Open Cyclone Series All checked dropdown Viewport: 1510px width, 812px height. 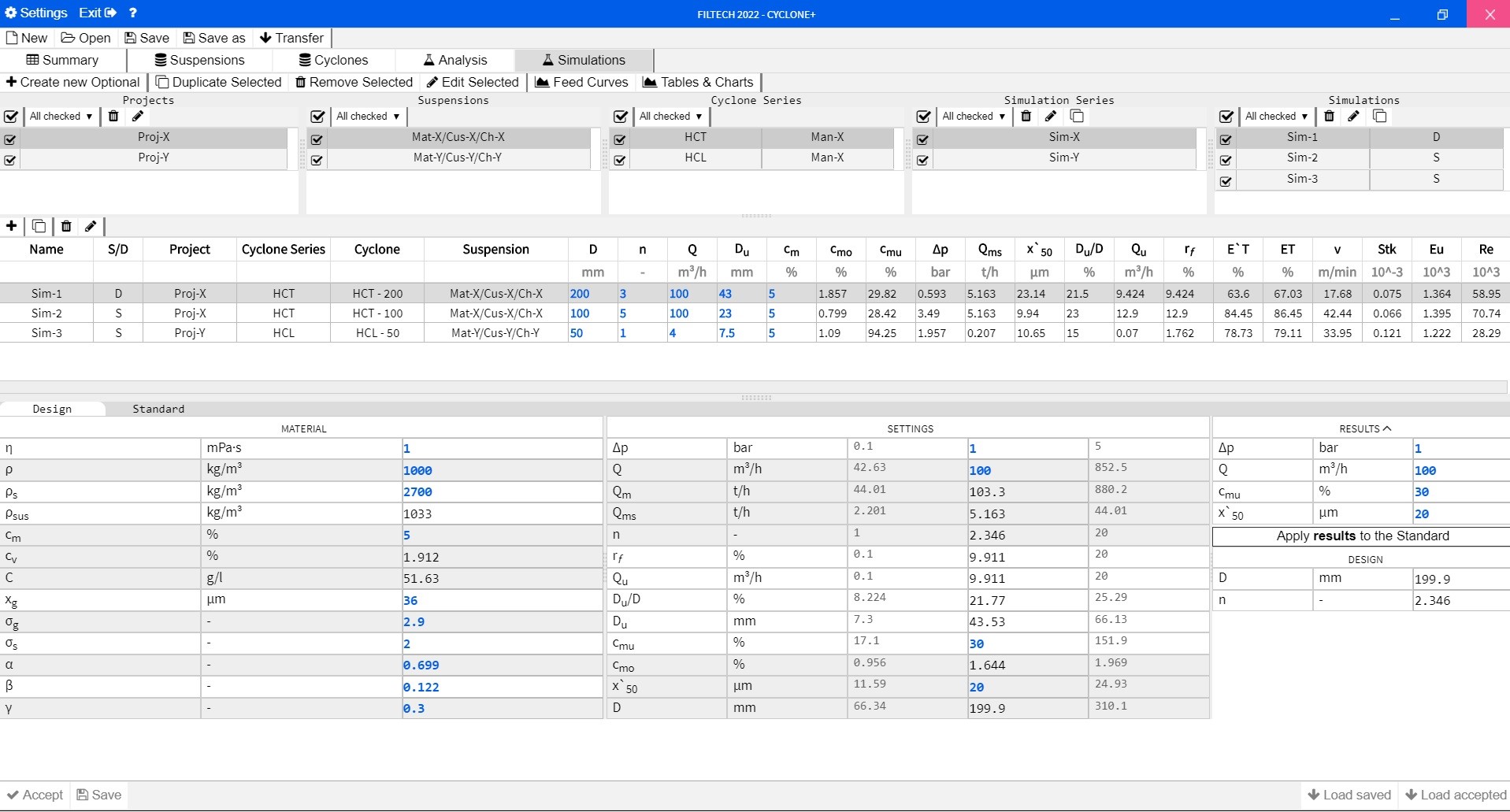(670, 117)
